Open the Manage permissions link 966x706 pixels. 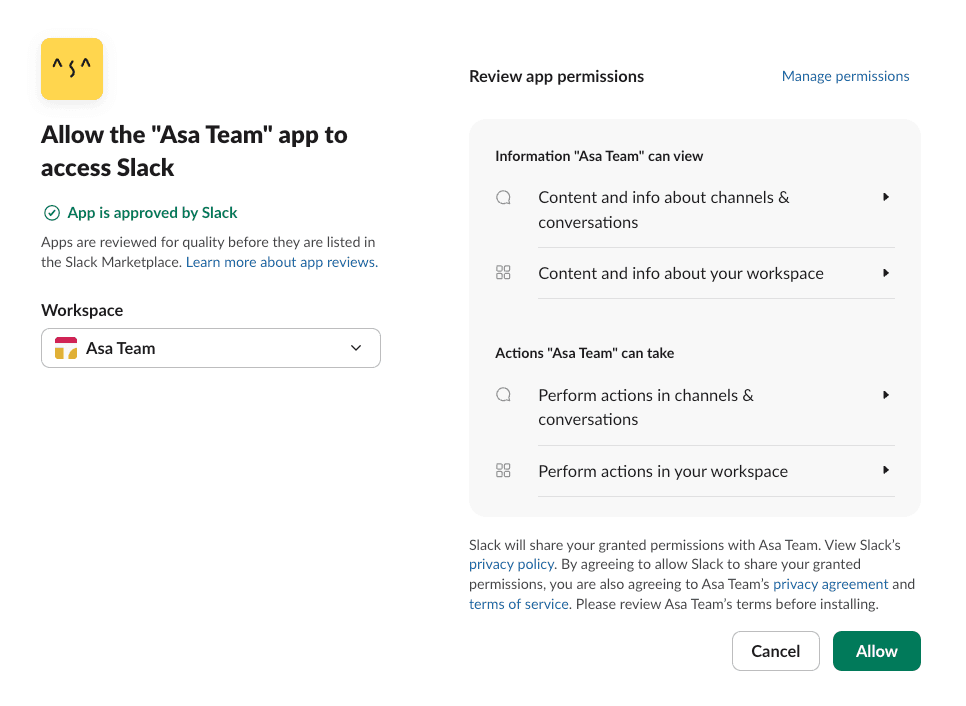coord(845,76)
